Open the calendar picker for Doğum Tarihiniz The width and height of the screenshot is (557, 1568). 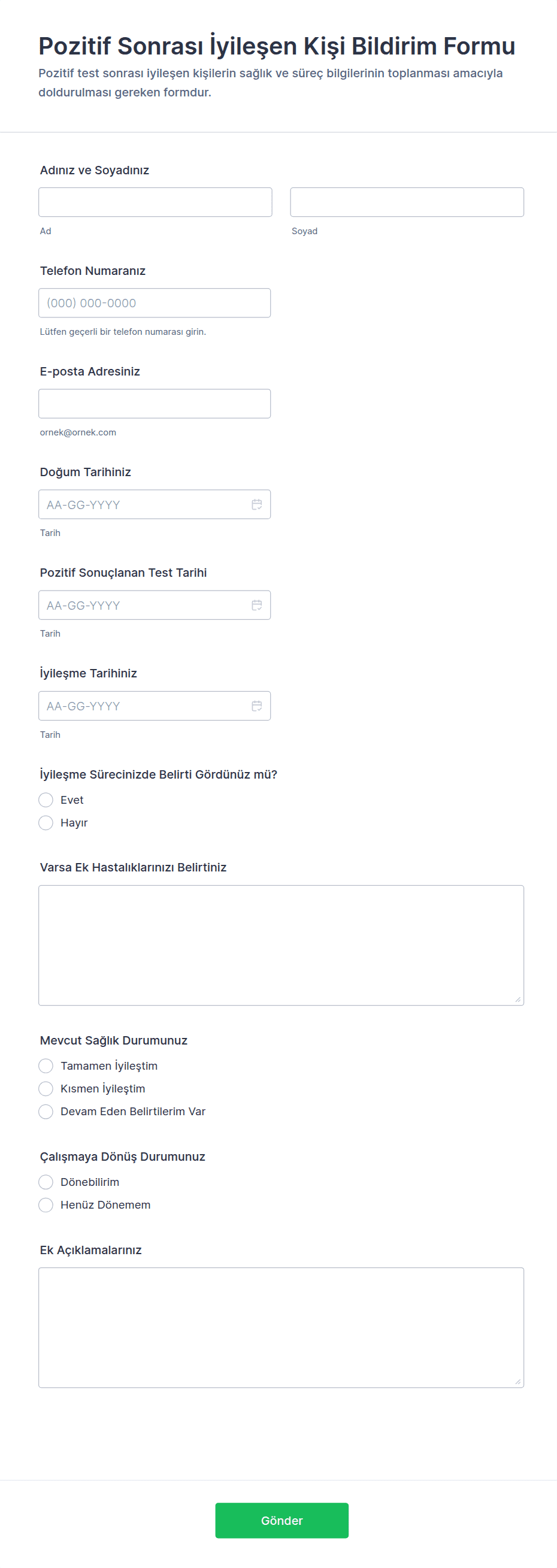pyautogui.click(x=256, y=504)
